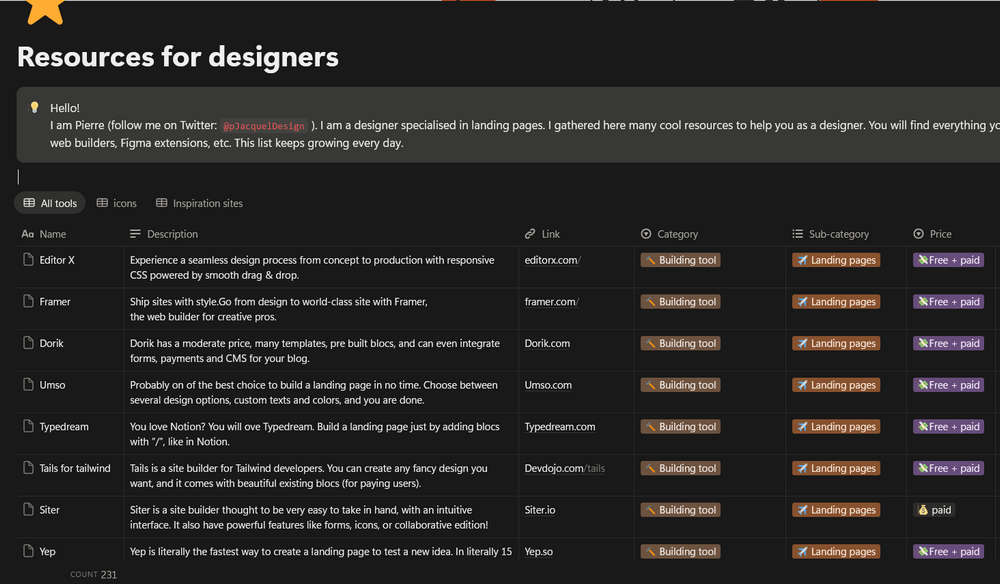This screenshot has width=1000, height=584.
Task: Follow the Umso.com link
Action: pos(548,385)
